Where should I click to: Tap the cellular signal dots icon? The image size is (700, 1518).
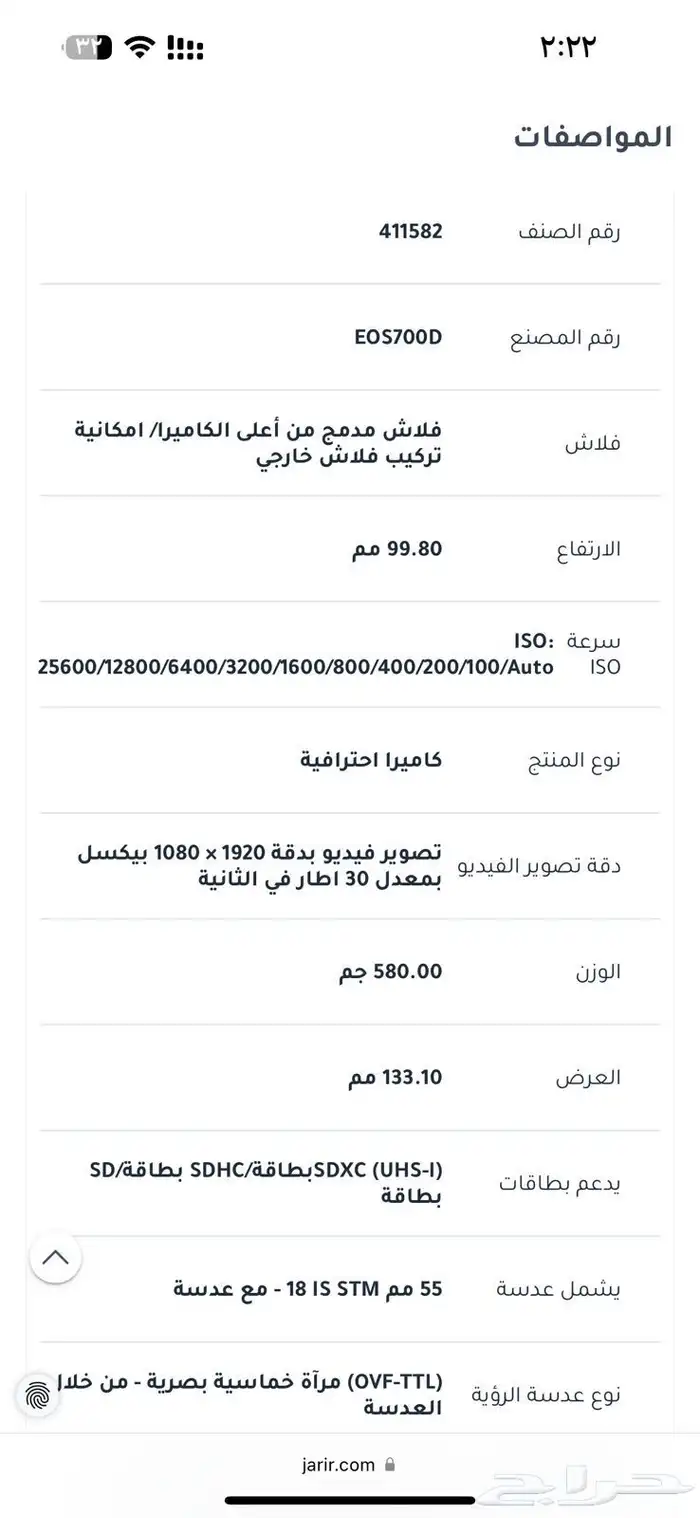click(x=185, y=47)
